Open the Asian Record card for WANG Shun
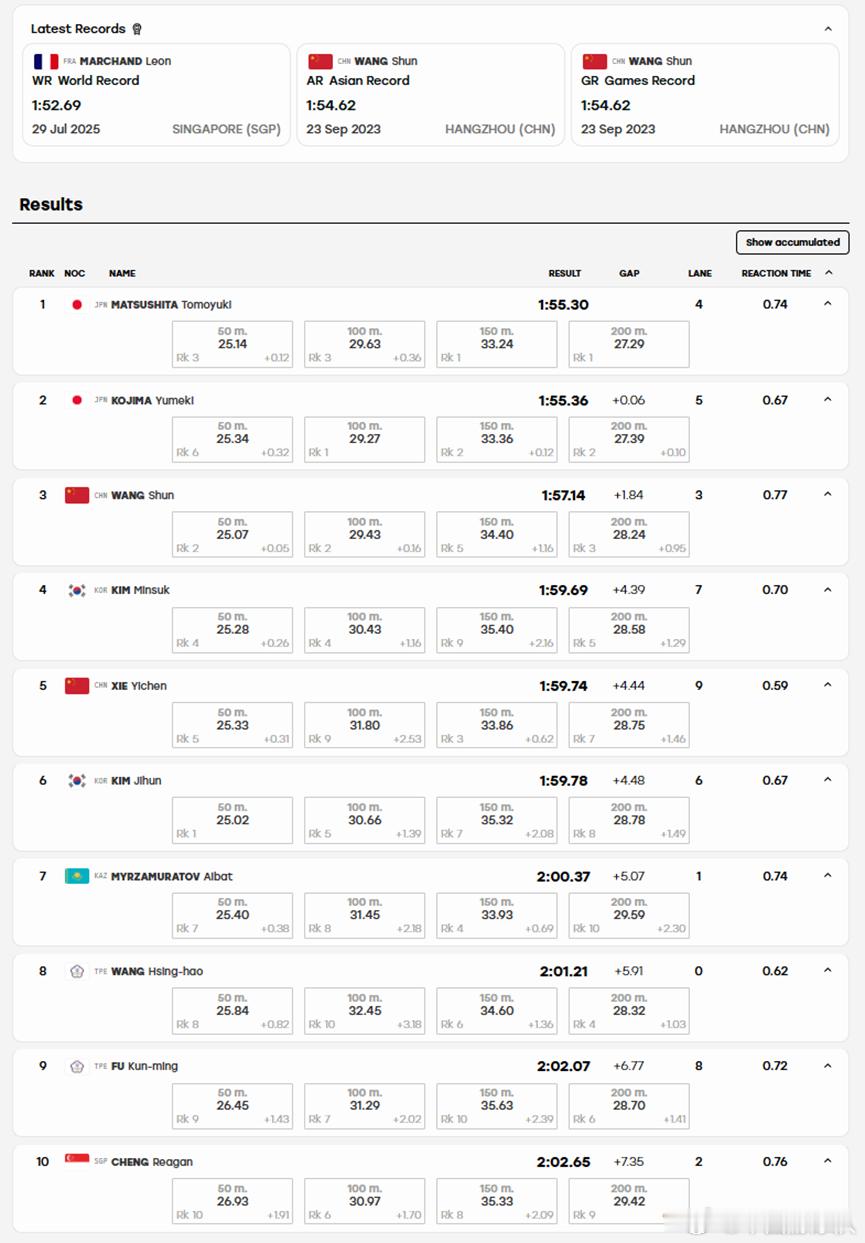The width and height of the screenshot is (865, 1243). (x=431, y=95)
